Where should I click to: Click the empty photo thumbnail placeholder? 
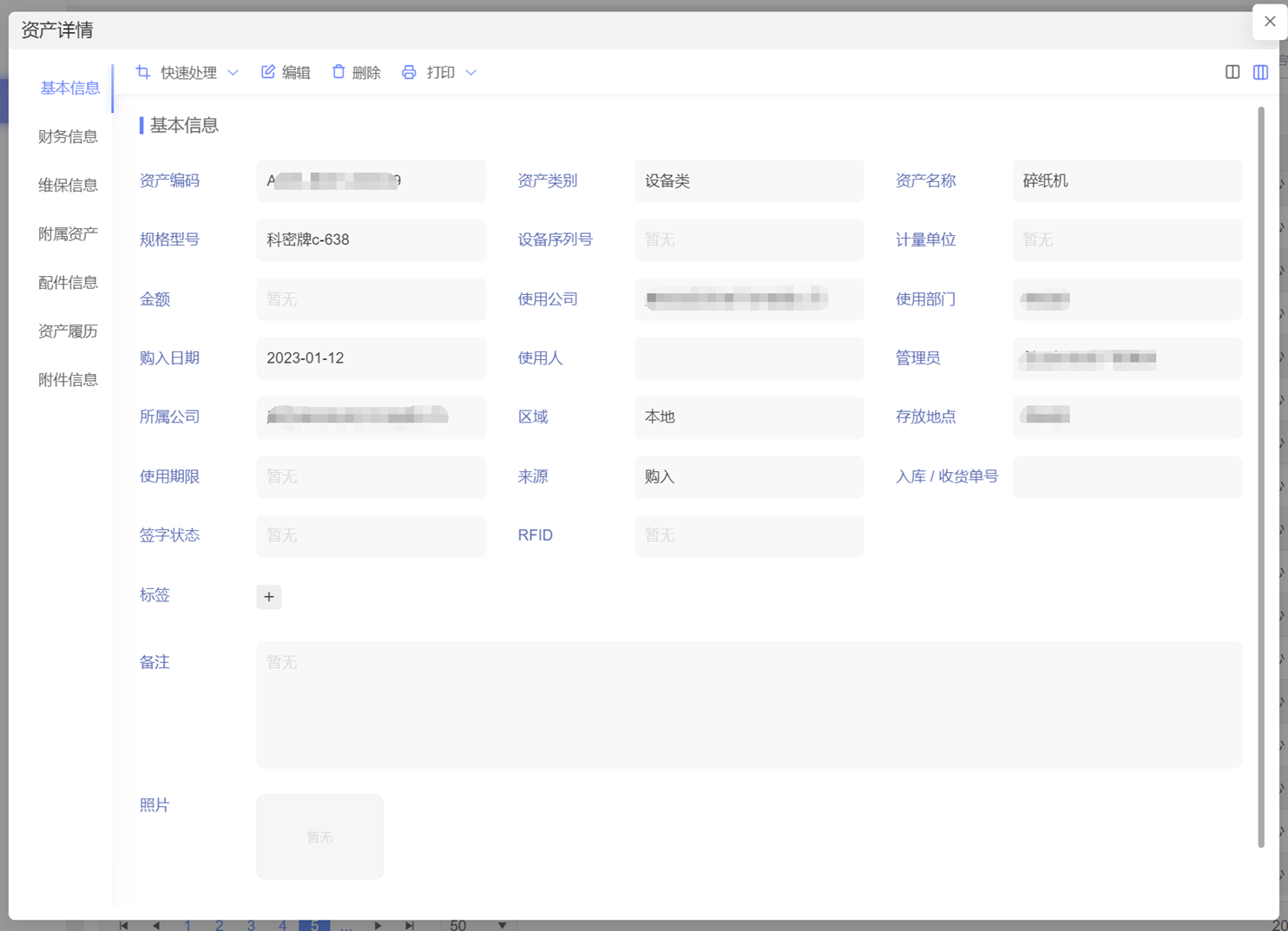click(x=319, y=836)
